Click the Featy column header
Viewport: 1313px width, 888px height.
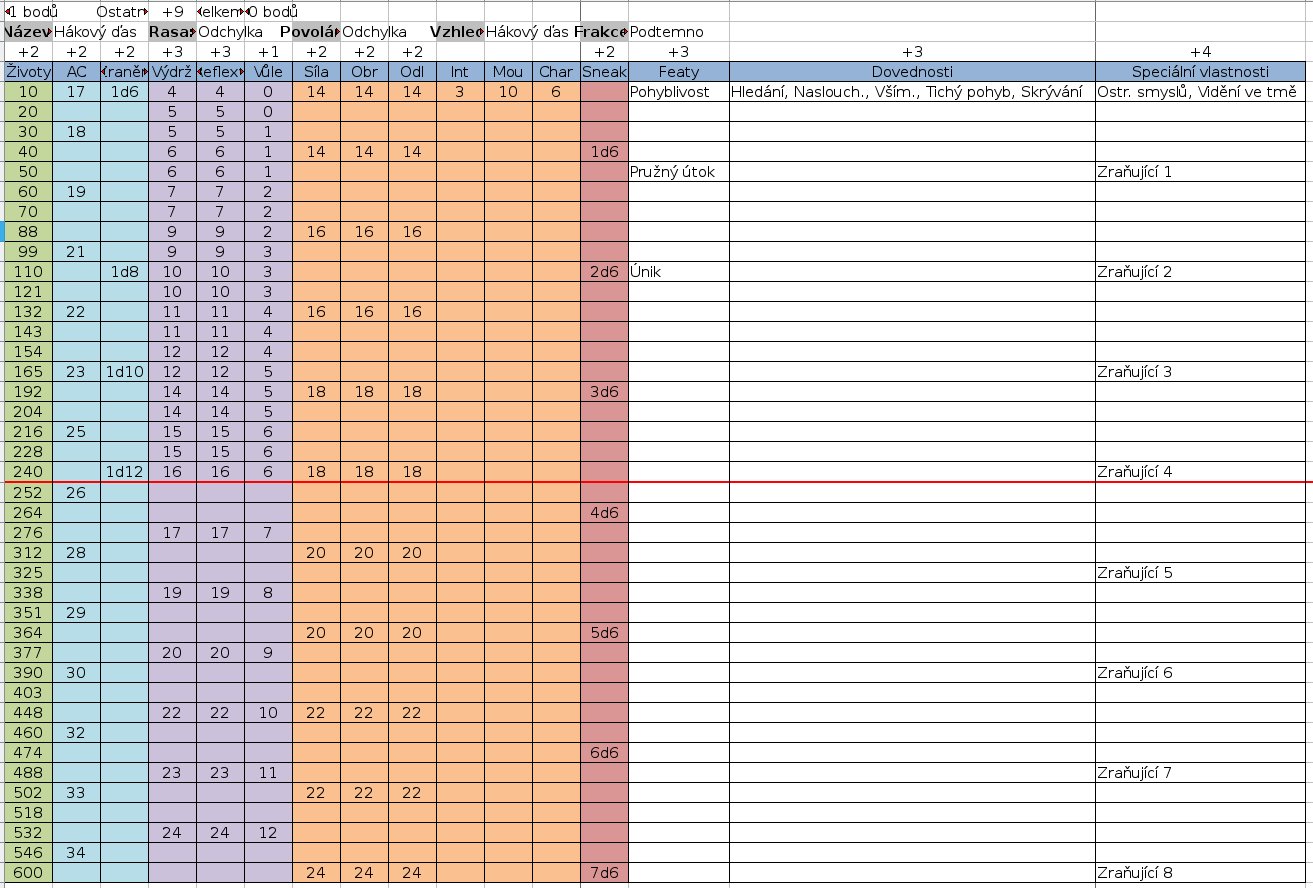[678, 72]
